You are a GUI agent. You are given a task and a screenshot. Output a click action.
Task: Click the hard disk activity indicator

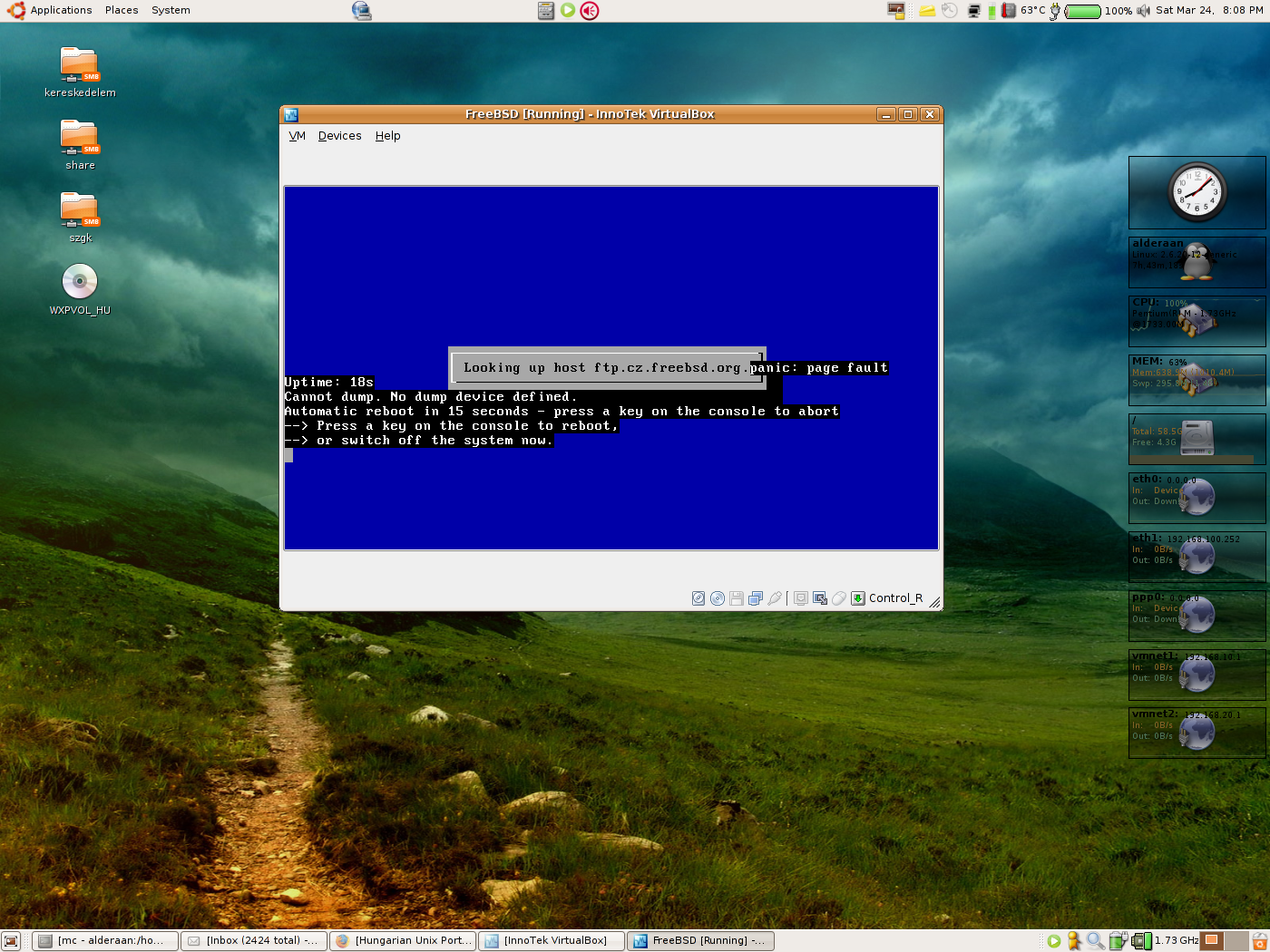(x=698, y=598)
